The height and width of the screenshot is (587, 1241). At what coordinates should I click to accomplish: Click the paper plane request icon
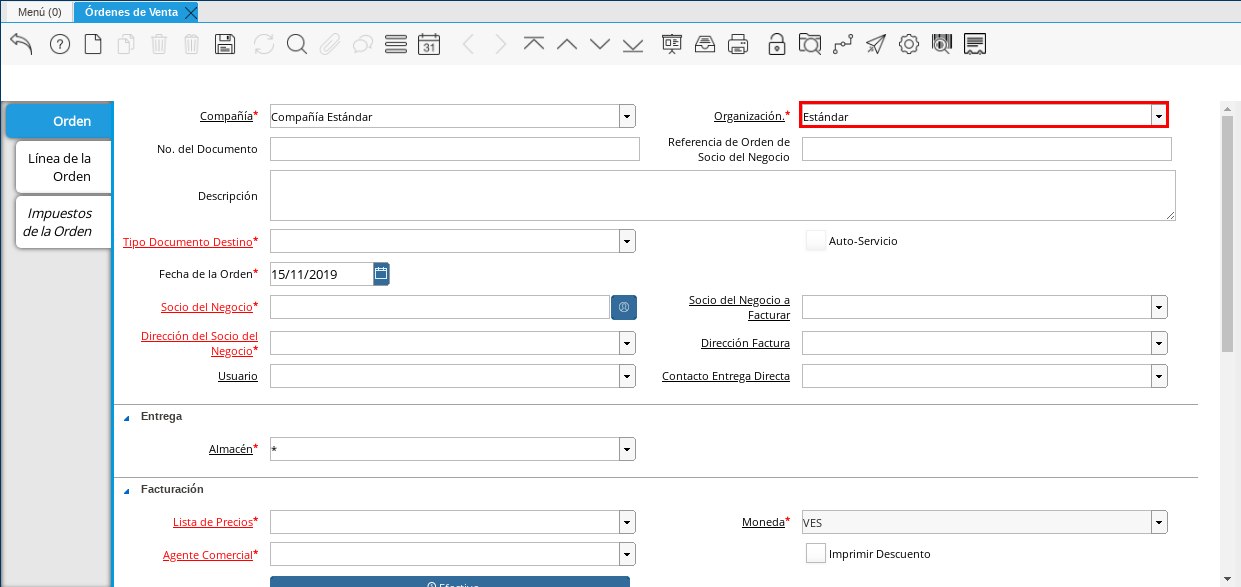(x=876, y=44)
